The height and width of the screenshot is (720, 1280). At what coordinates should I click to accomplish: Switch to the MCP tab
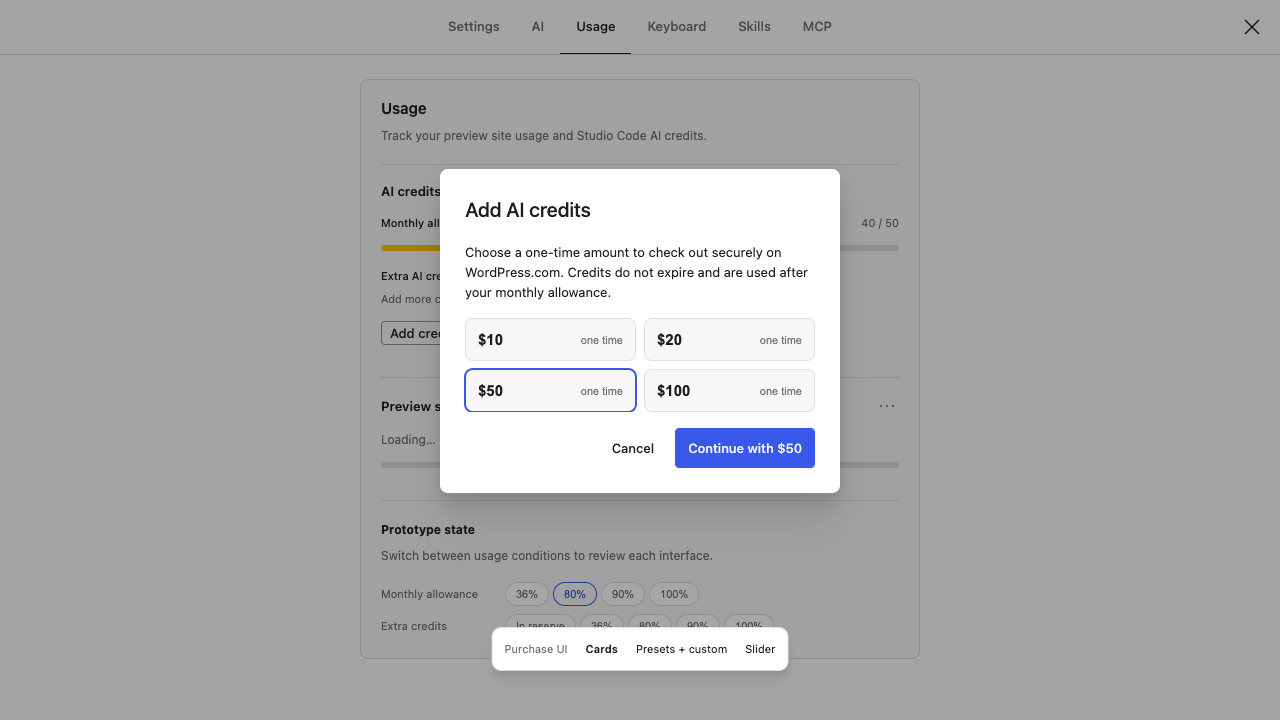[x=817, y=27]
